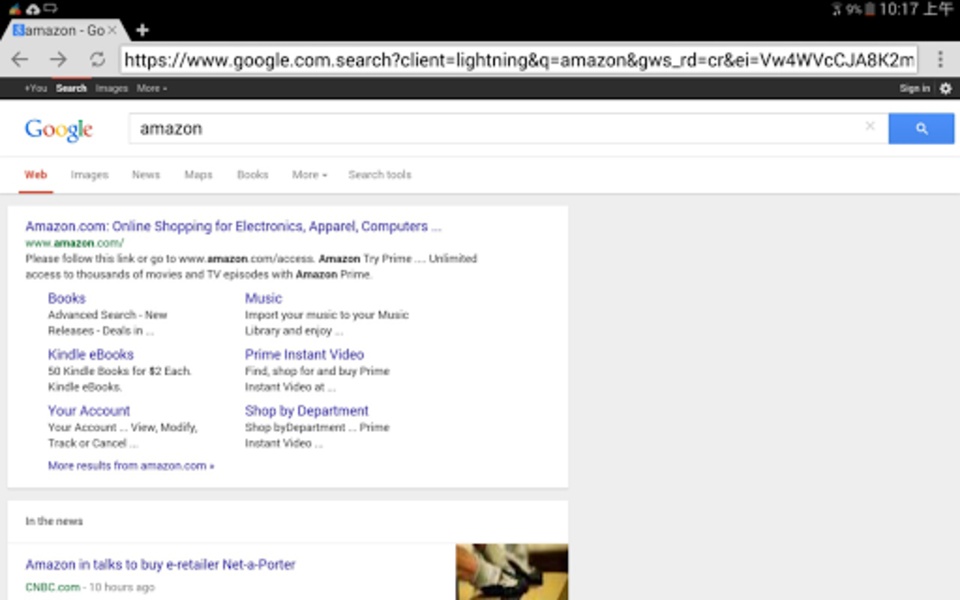960x600 pixels.
Task: Go back with the browser back arrow
Action: point(20,59)
